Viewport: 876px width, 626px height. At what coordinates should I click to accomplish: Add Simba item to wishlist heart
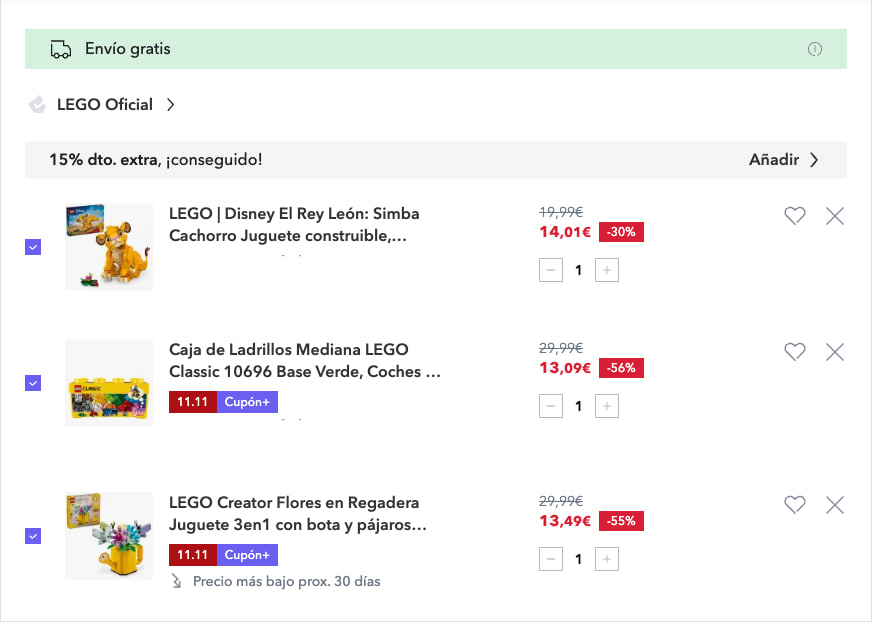coord(794,216)
